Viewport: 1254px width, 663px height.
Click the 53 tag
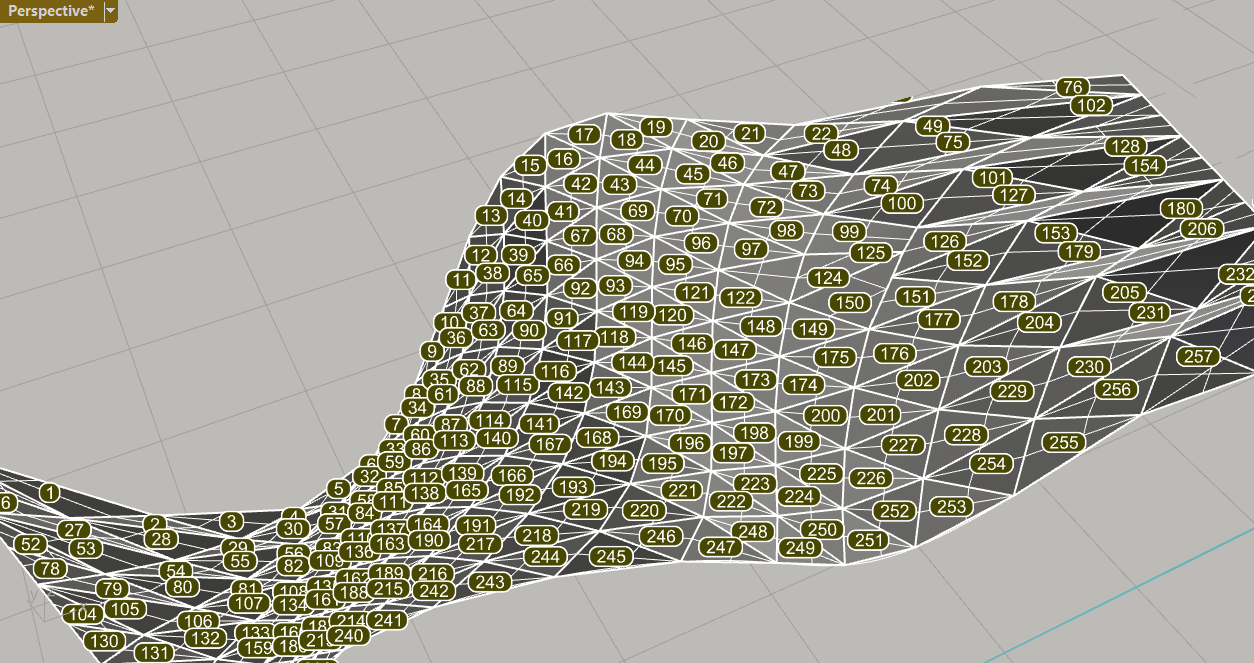[87, 548]
